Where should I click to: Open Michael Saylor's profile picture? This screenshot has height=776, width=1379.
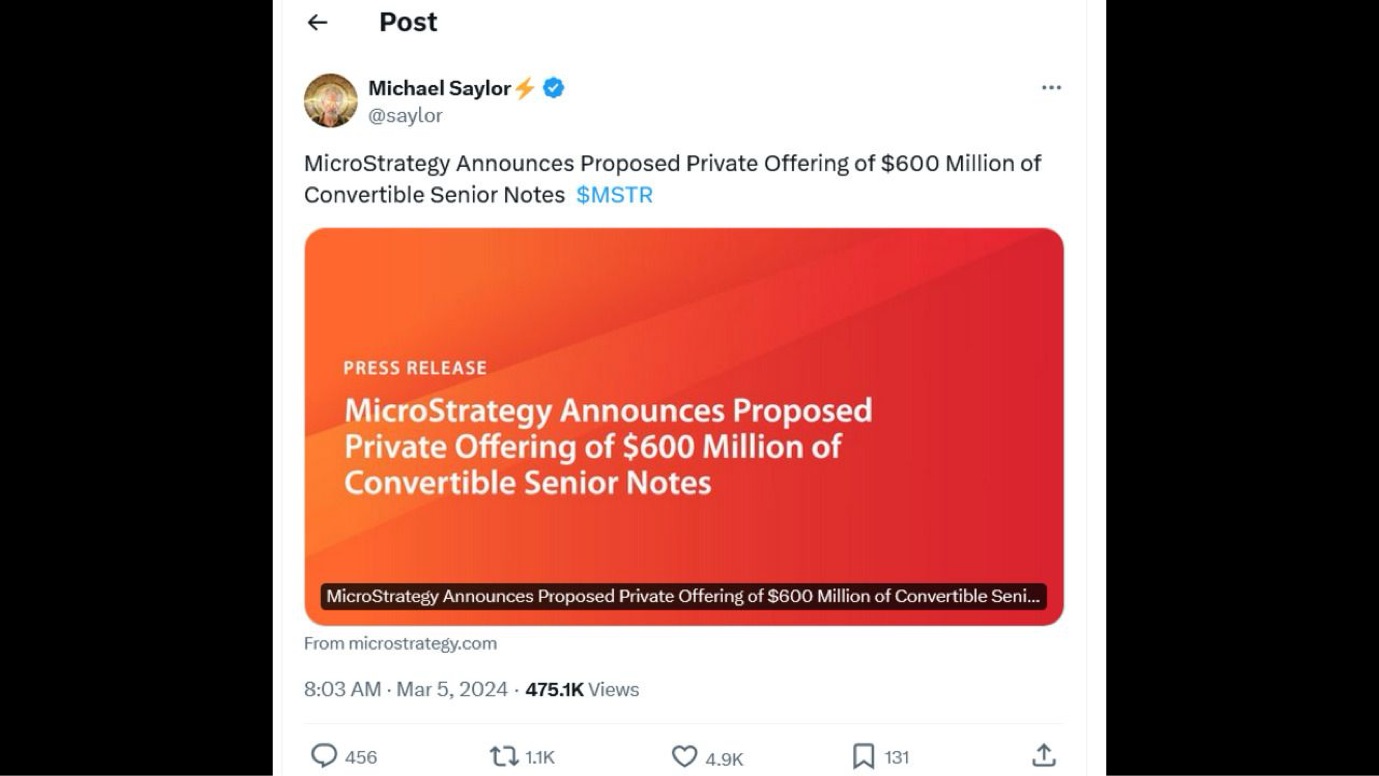tap(330, 100)
